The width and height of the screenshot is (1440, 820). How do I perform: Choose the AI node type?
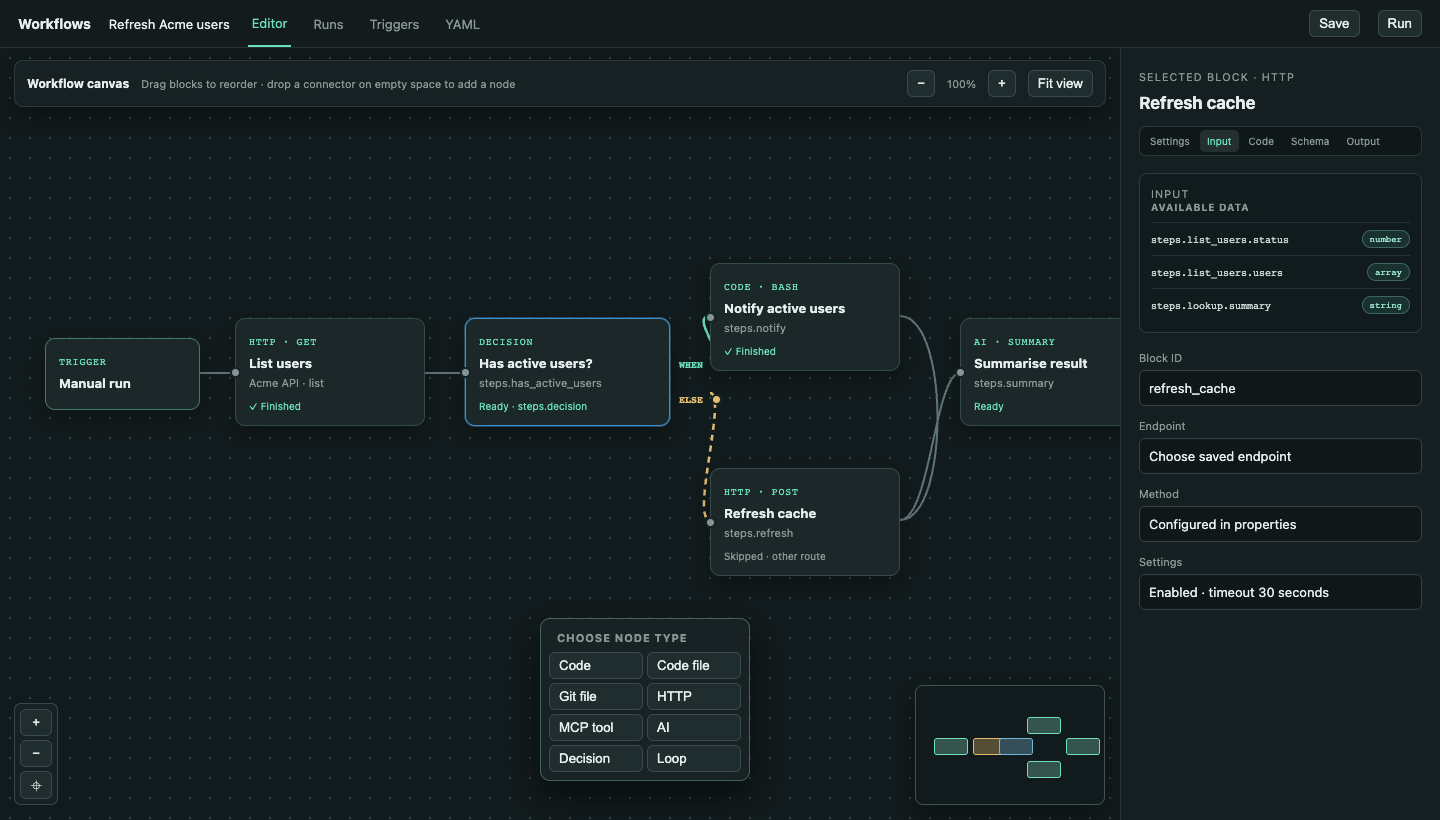[694, 728]
